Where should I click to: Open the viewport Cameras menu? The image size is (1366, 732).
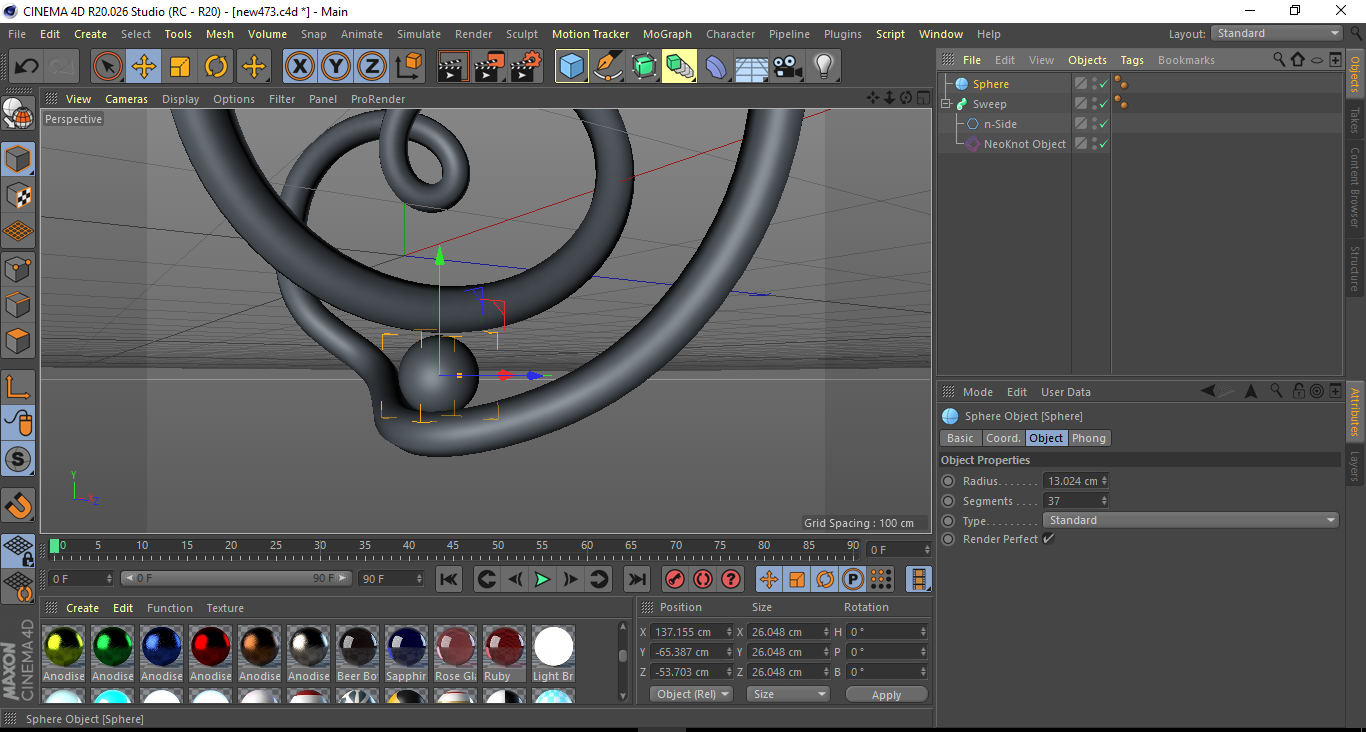[x=126, y=99]
